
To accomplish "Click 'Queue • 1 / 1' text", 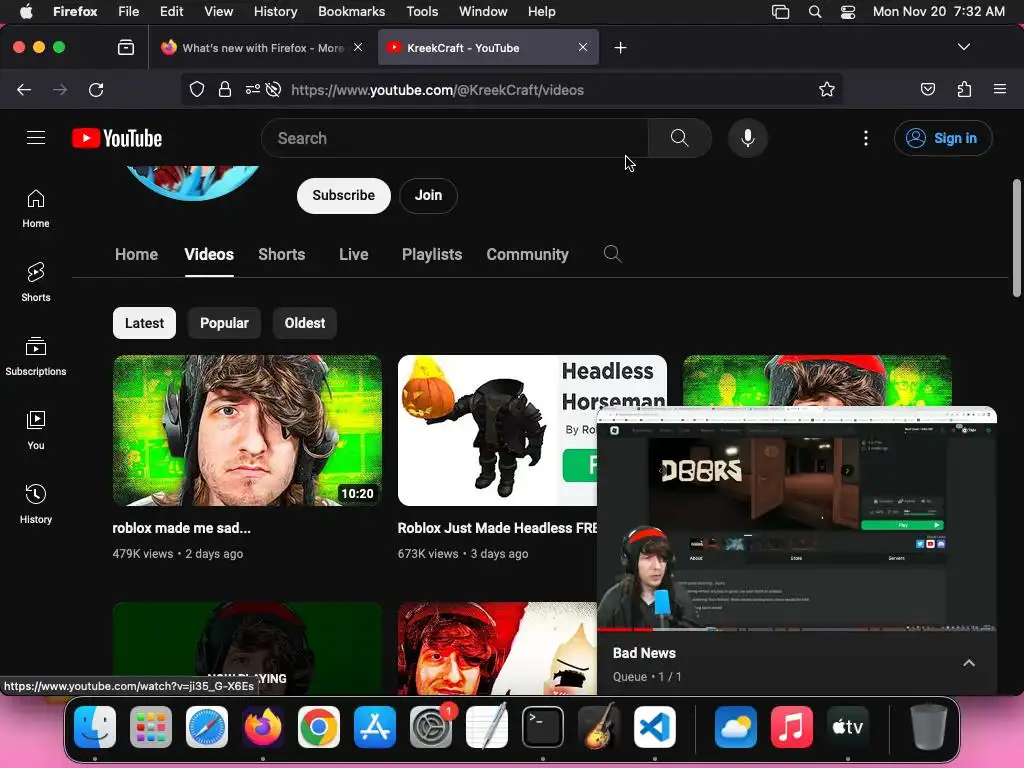I will (647, 677).
